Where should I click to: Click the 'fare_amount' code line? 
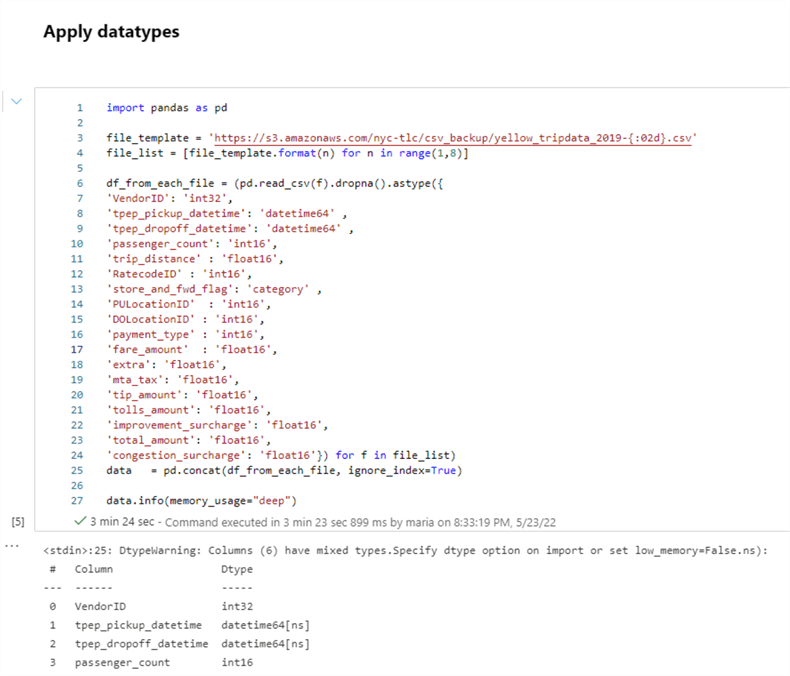click(x=191, y=350)
